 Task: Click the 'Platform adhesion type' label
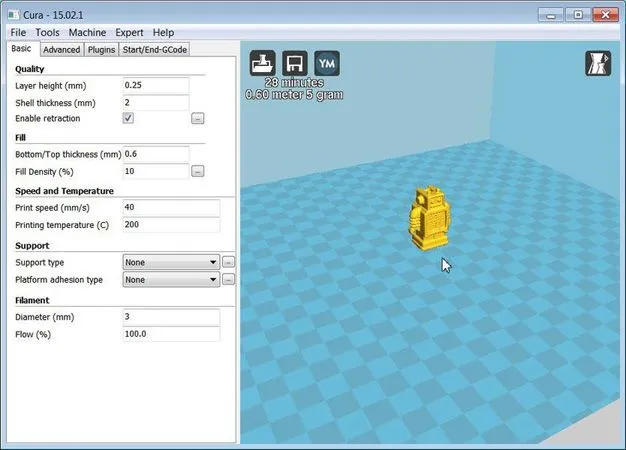(59, 280)
